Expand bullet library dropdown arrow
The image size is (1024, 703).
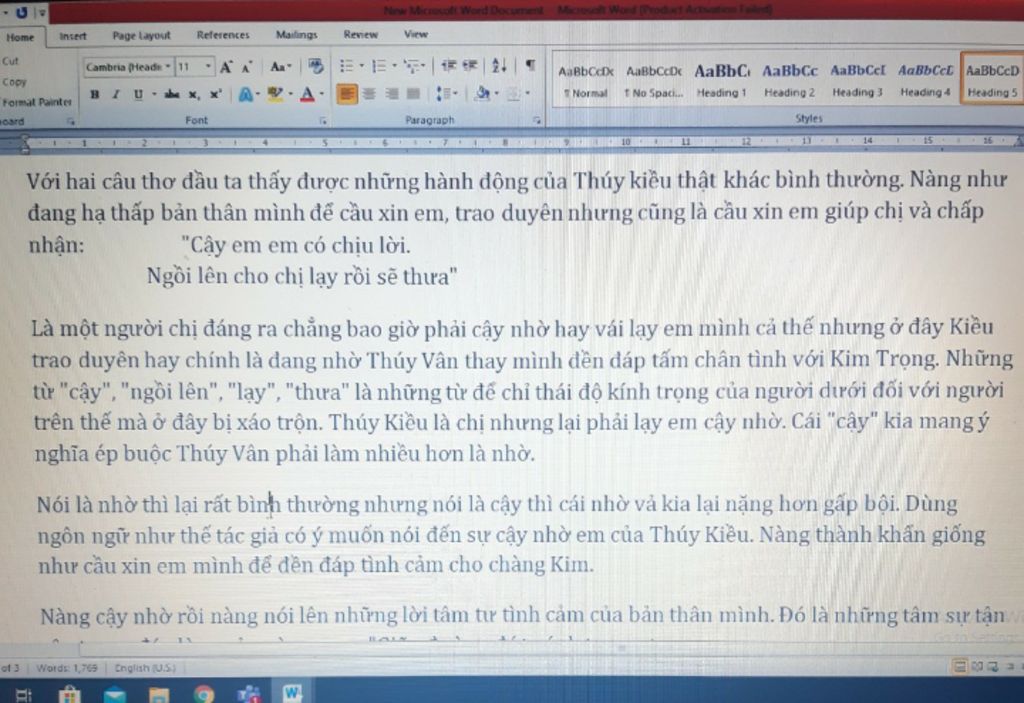pos(361,65)
